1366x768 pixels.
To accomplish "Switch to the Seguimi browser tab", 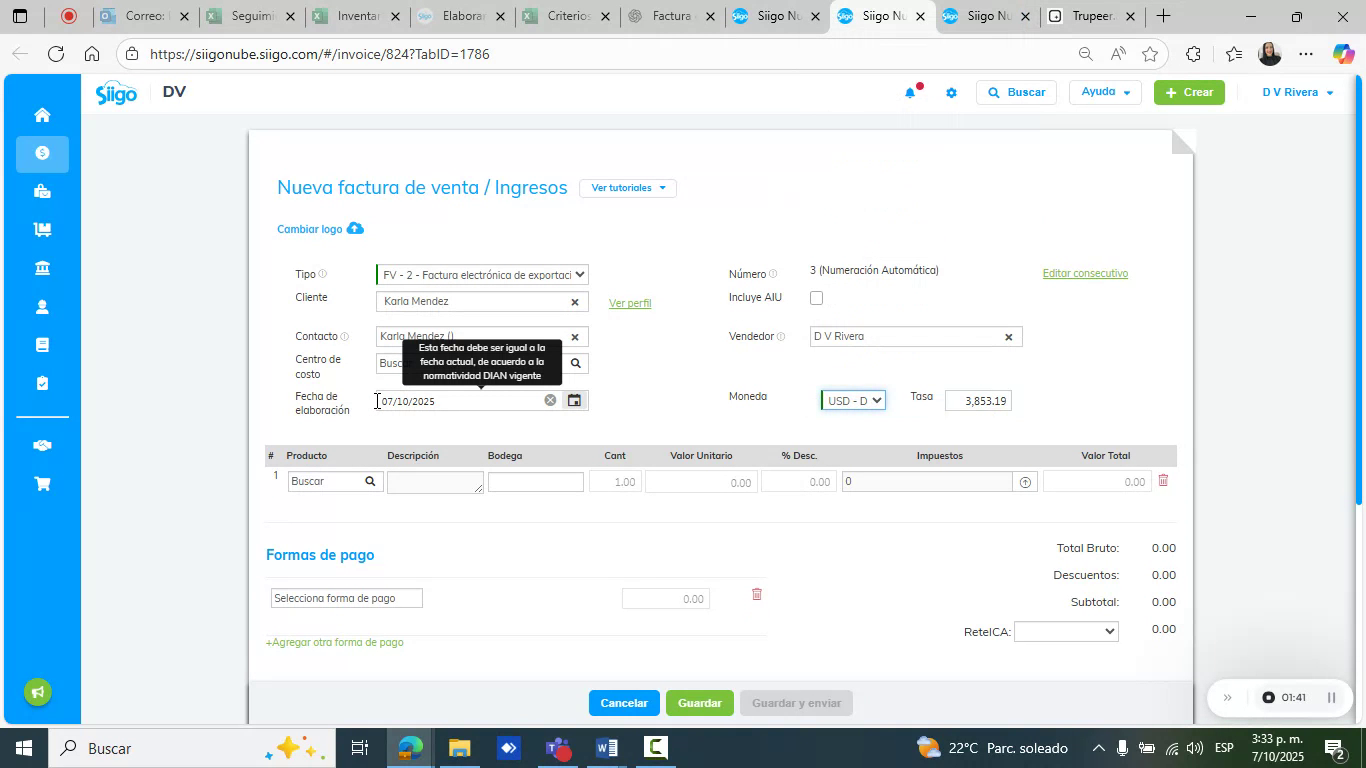I will click(x=250, y=17).
